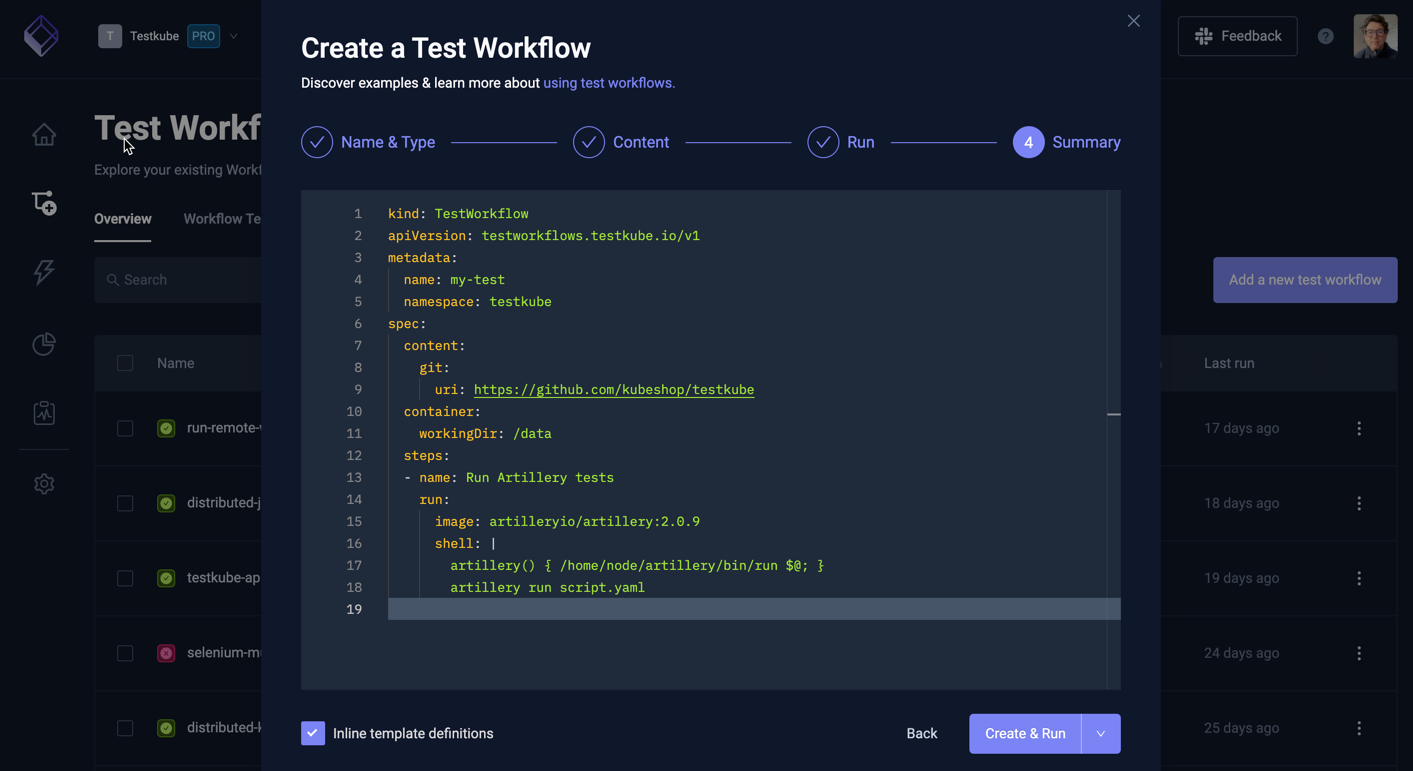Open the Home dashboard sidebar icon
Screen dimensions: 1413x771
click(x=44, y=134)
